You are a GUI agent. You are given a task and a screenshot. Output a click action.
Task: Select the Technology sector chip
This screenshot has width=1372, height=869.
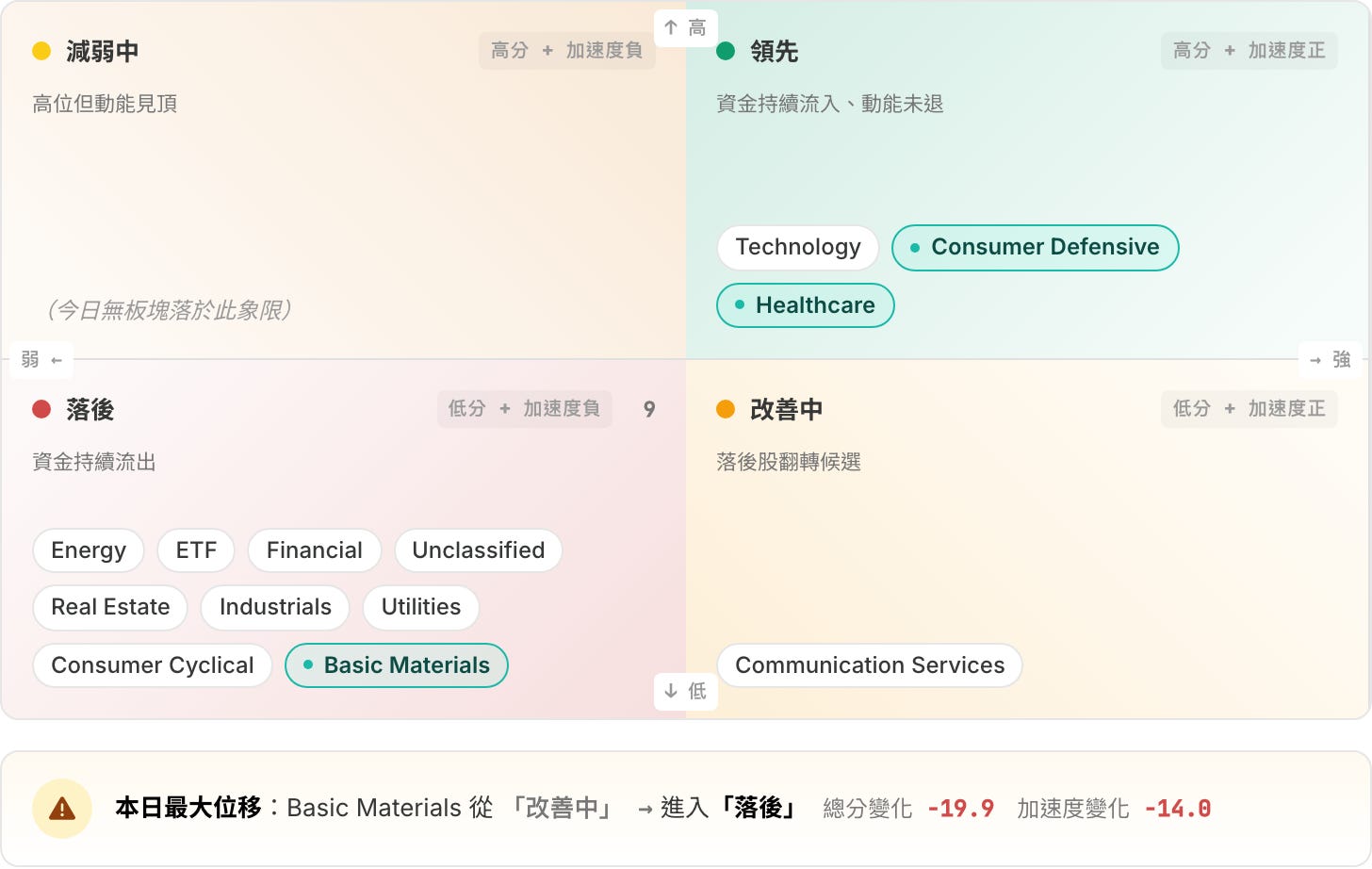(798, 247)
